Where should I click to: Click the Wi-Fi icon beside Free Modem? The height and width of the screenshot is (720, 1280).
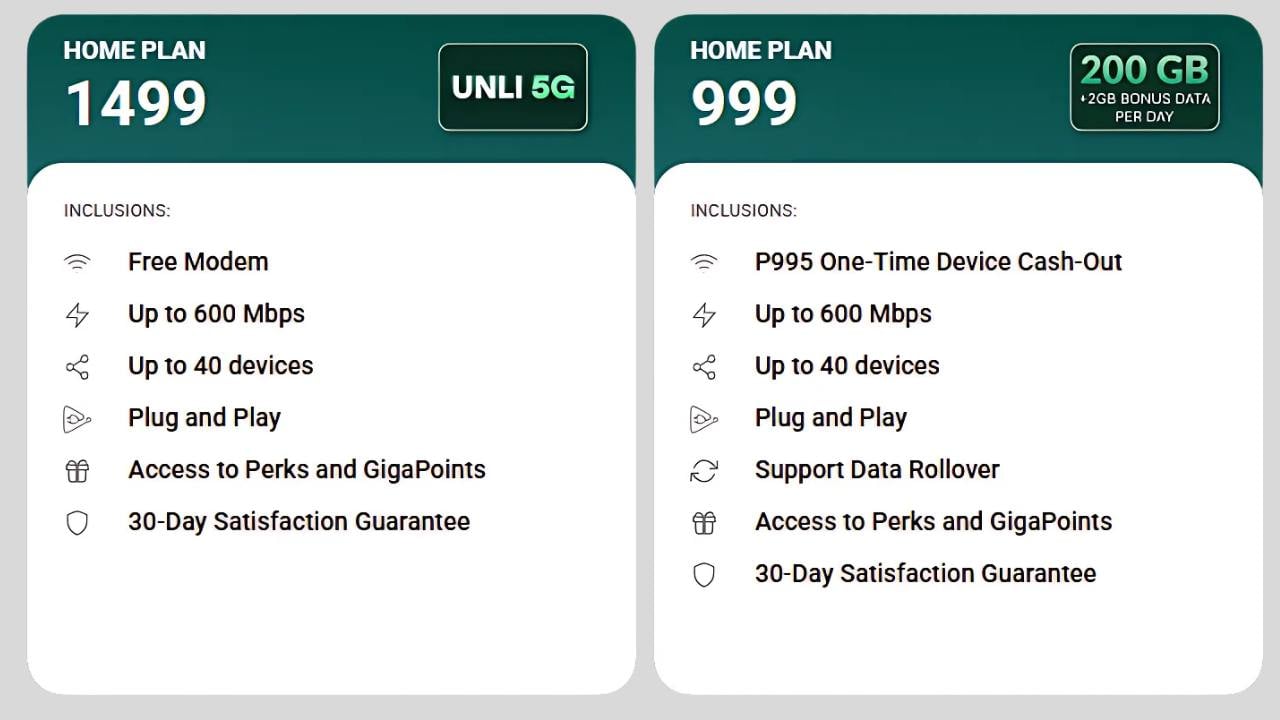(x=77, y=262)
